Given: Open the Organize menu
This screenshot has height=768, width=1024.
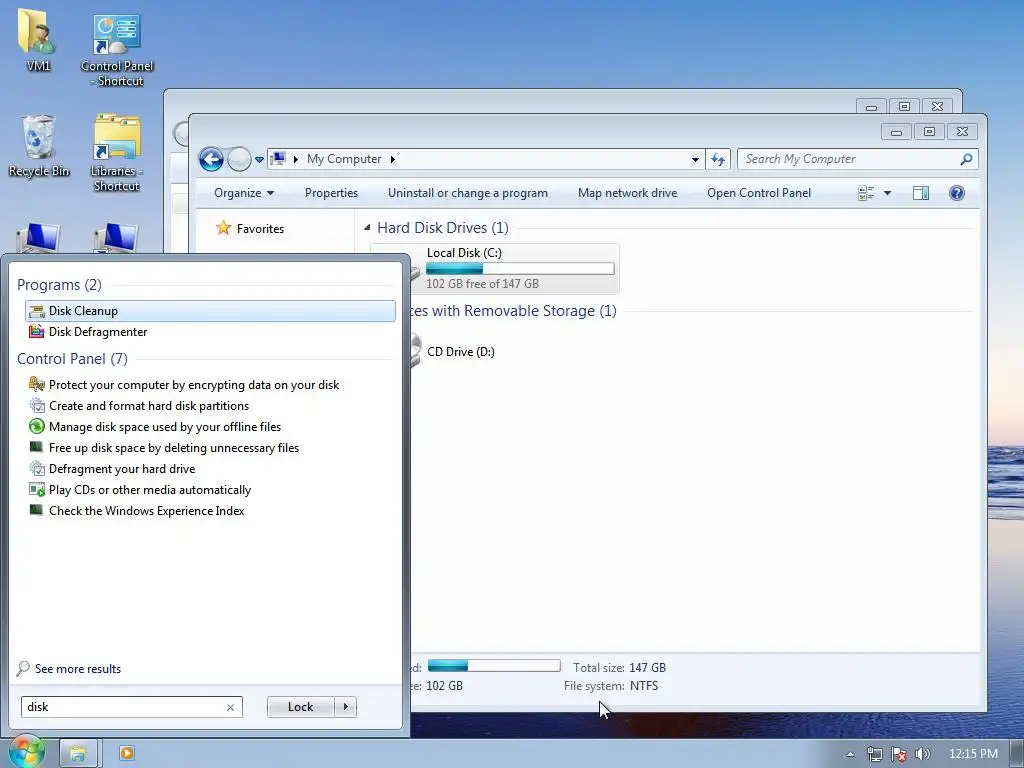Looking at the screenshot, I should (x=244, y=193).
